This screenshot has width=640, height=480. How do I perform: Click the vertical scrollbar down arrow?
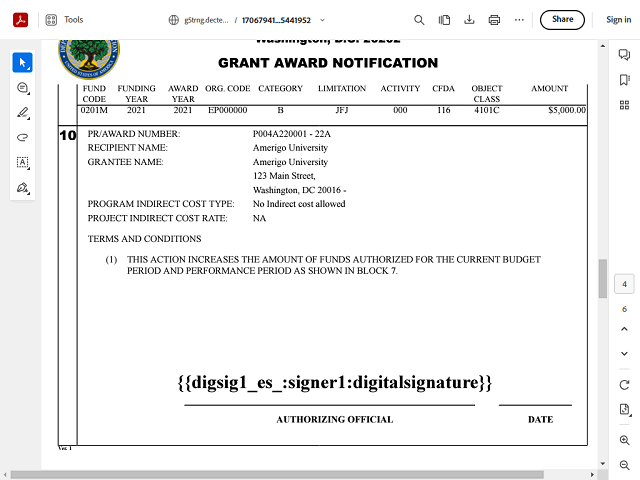tap(602, 464)
